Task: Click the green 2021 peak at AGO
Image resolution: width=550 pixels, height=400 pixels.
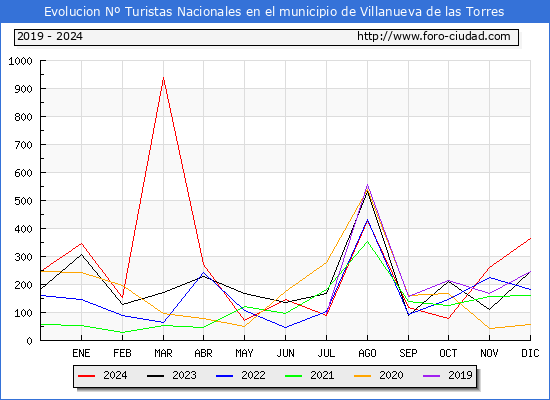Action: pos(367,241)
